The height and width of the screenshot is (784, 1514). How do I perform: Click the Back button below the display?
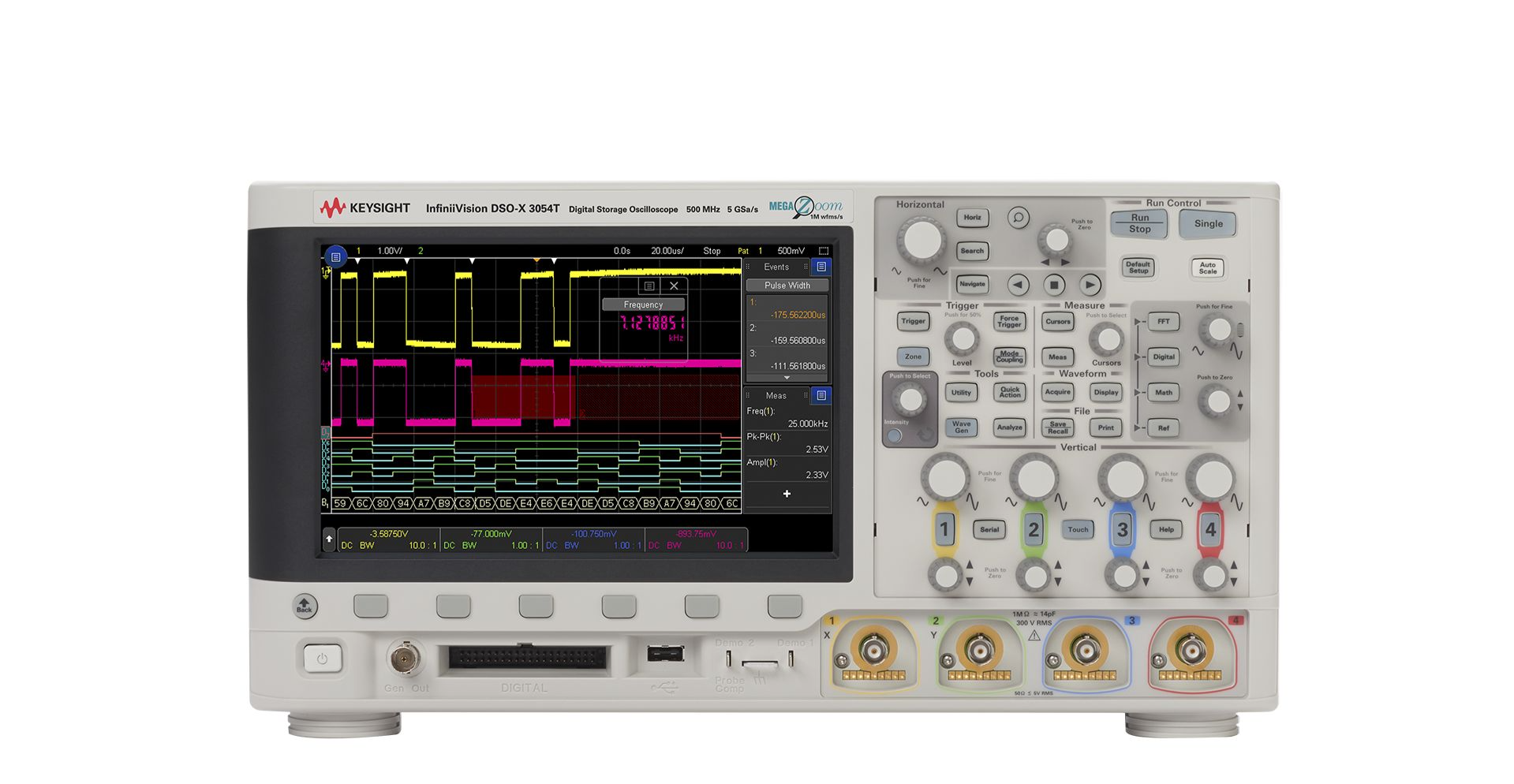pos(305,606)
